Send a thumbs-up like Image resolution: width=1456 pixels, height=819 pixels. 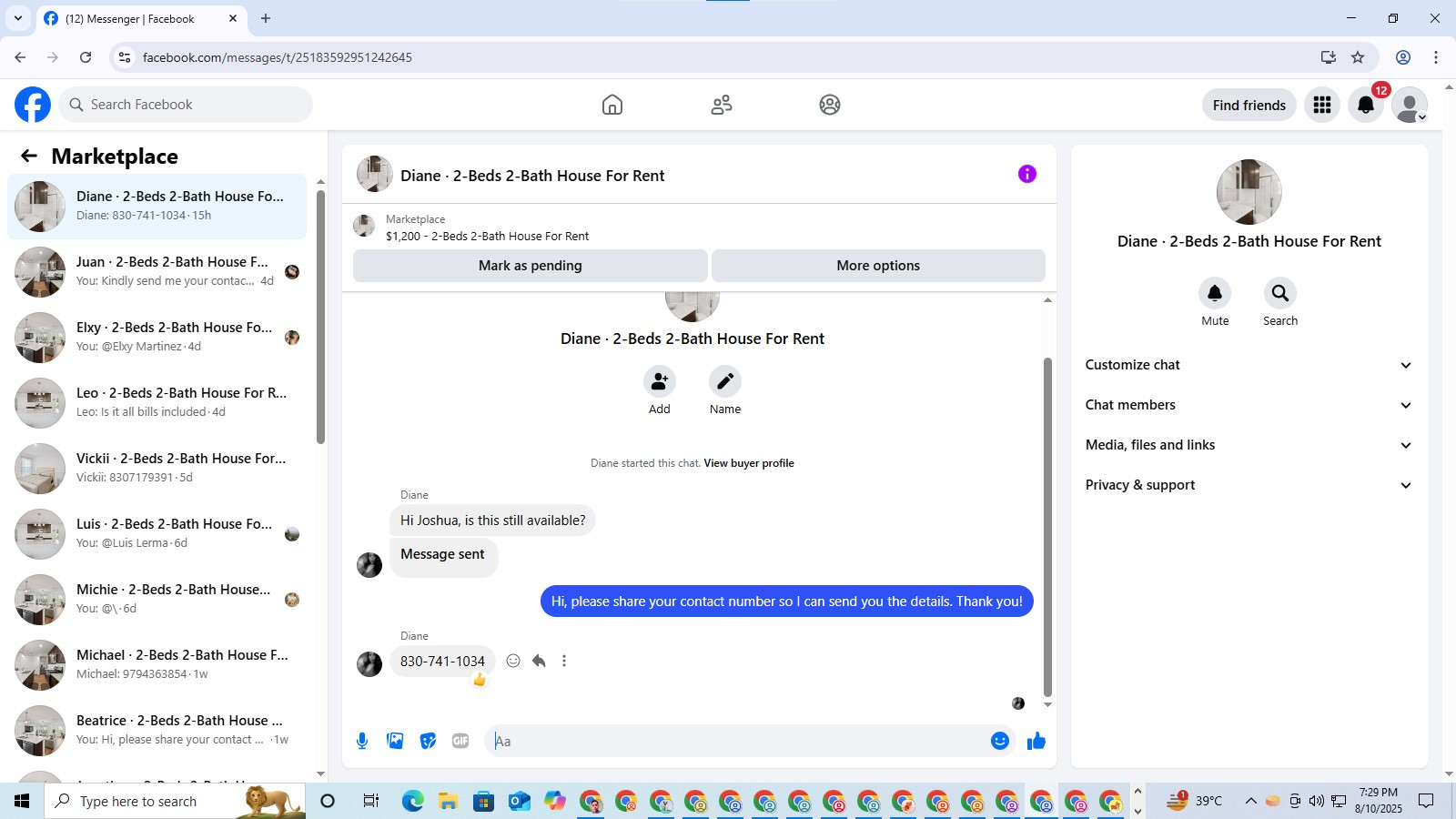(x=1036, y=741)
